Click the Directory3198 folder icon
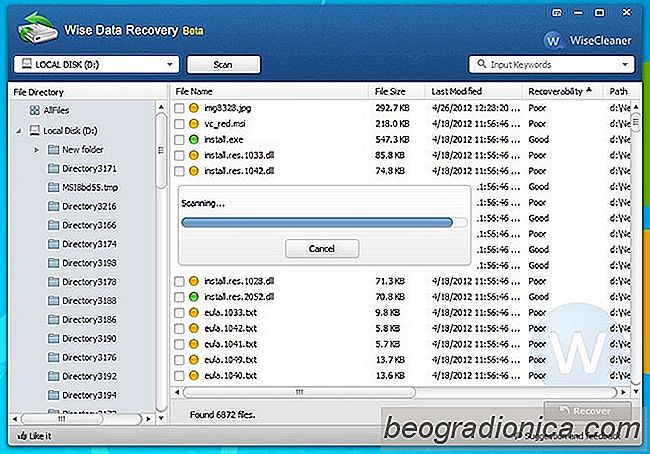The image size is (650, 454). [53, 263]
